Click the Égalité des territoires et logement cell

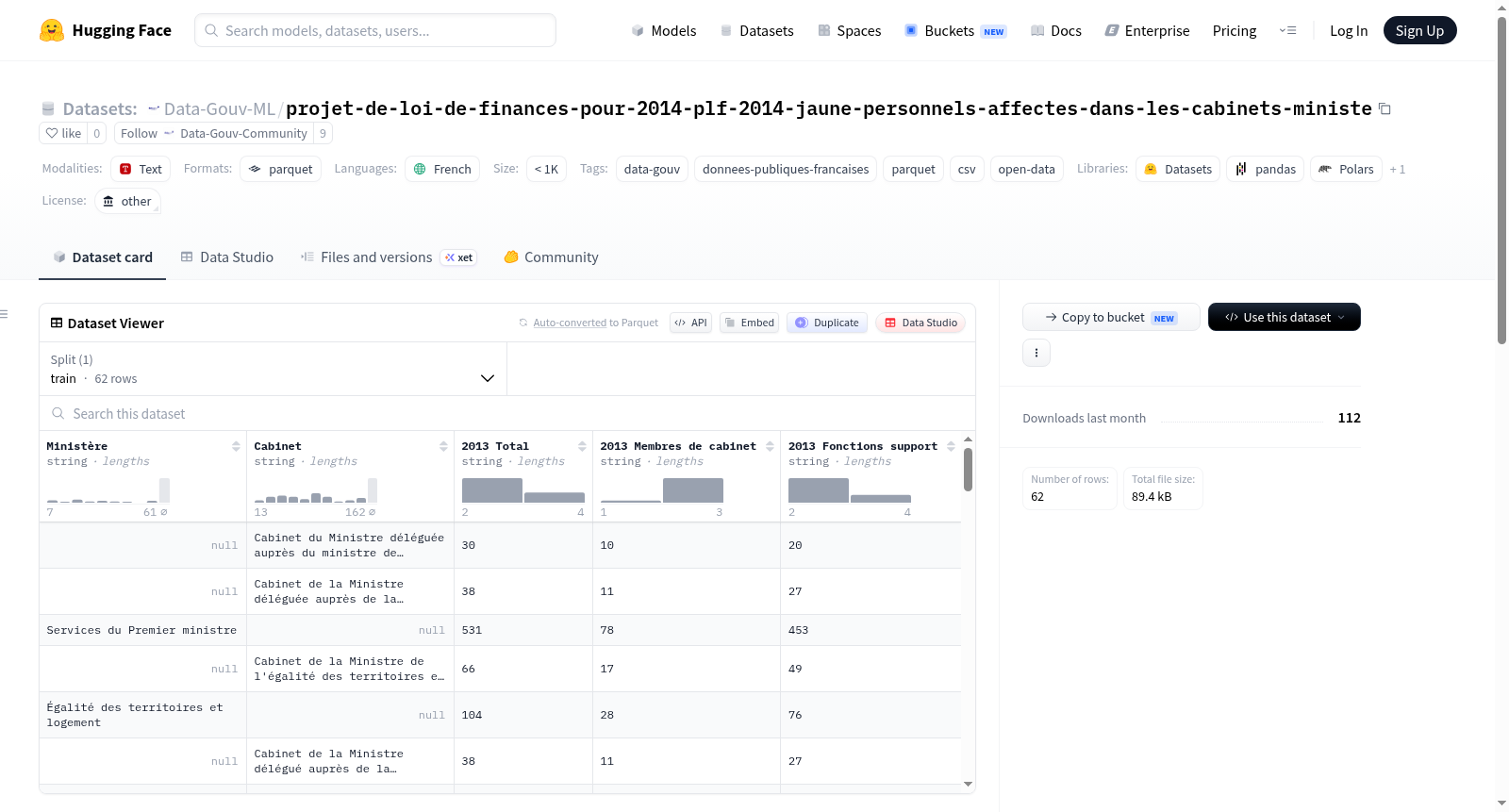tap(142, 715)
